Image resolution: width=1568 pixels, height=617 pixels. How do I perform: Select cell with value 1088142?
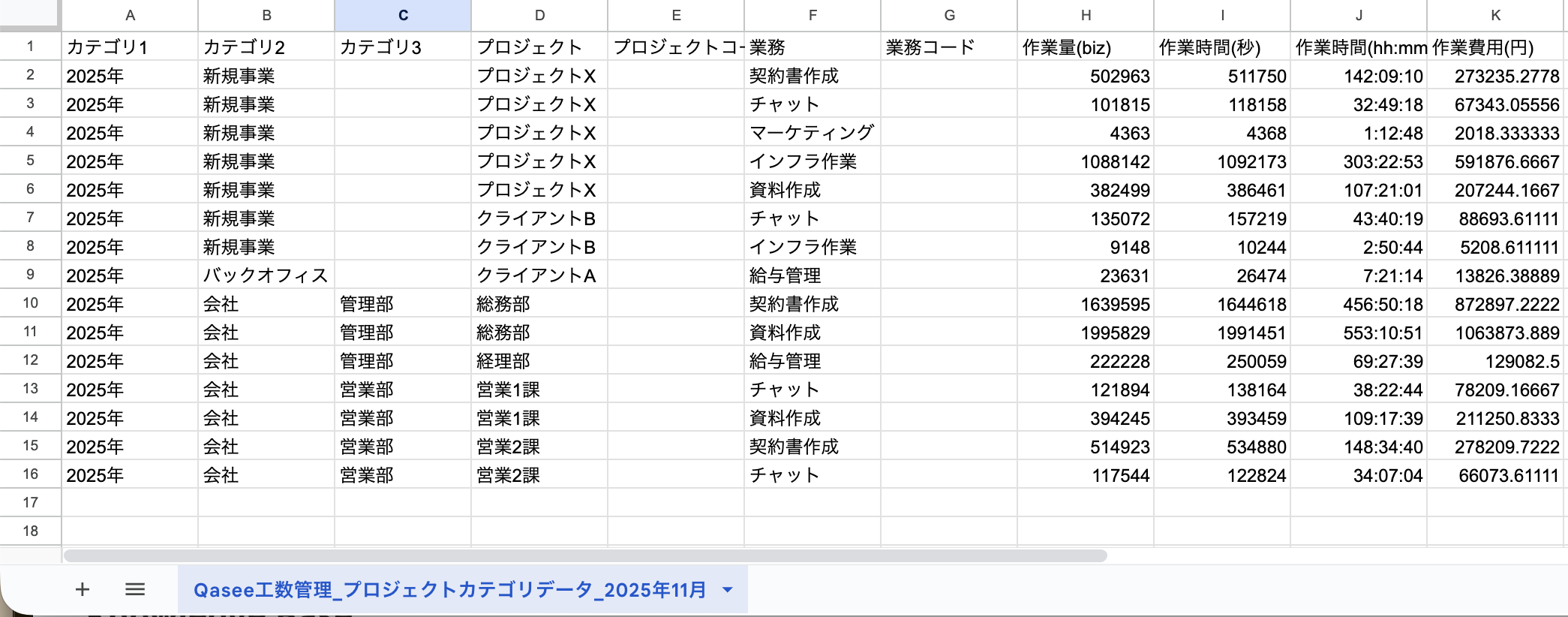tap(1086, 161)
